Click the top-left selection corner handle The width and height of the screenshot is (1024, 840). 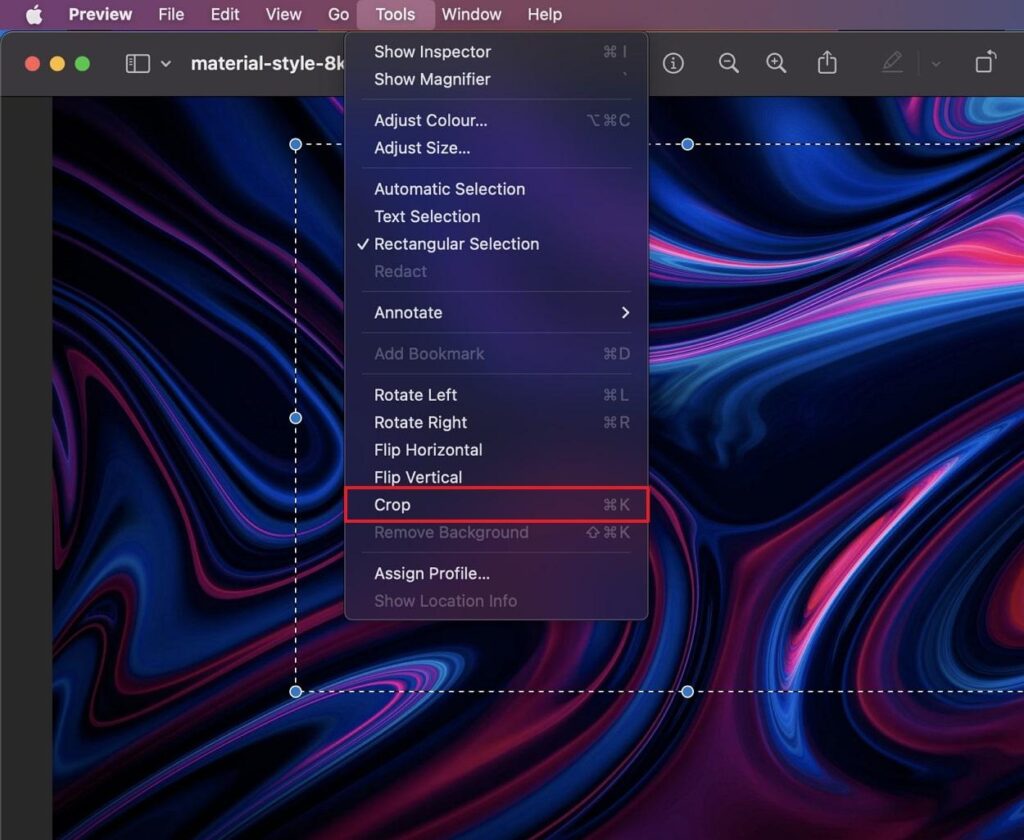295,144
